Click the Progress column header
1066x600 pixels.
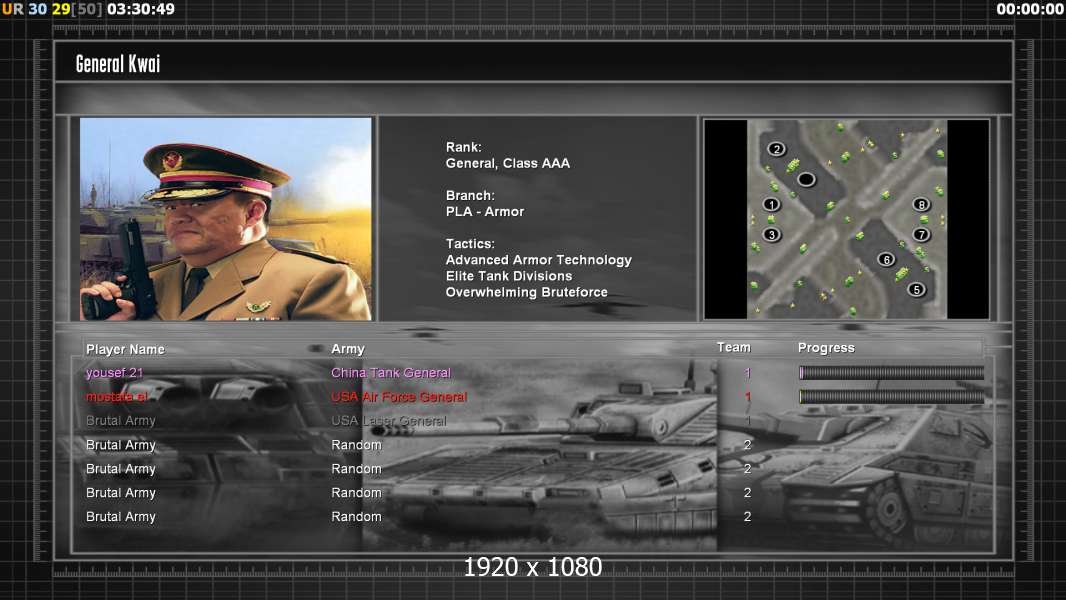pyautogui.click(x=826, y=348)
